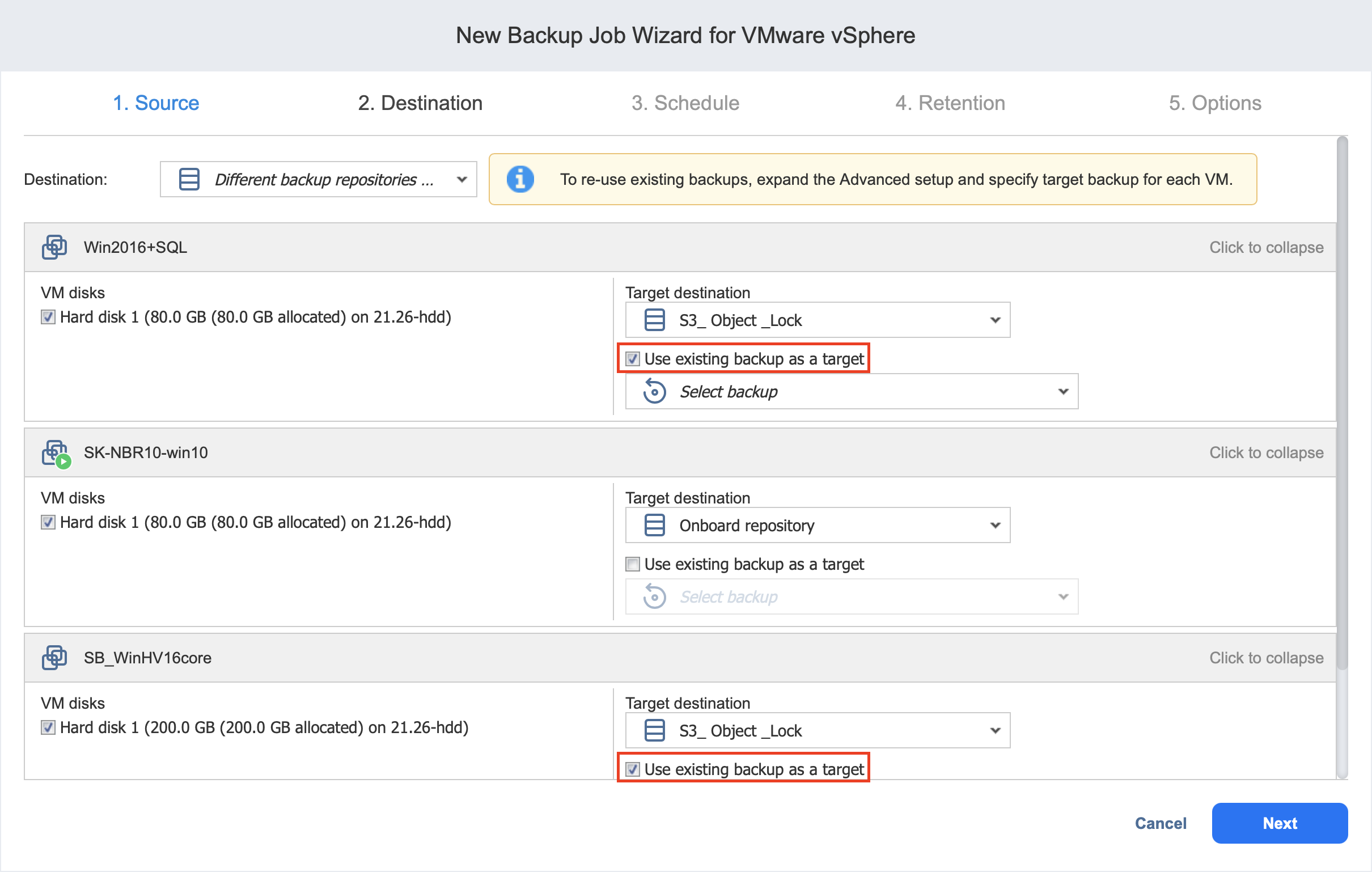
Task: Enable Use existing backup for SK-NBR10-win10
Action: (x=633, y=564)
